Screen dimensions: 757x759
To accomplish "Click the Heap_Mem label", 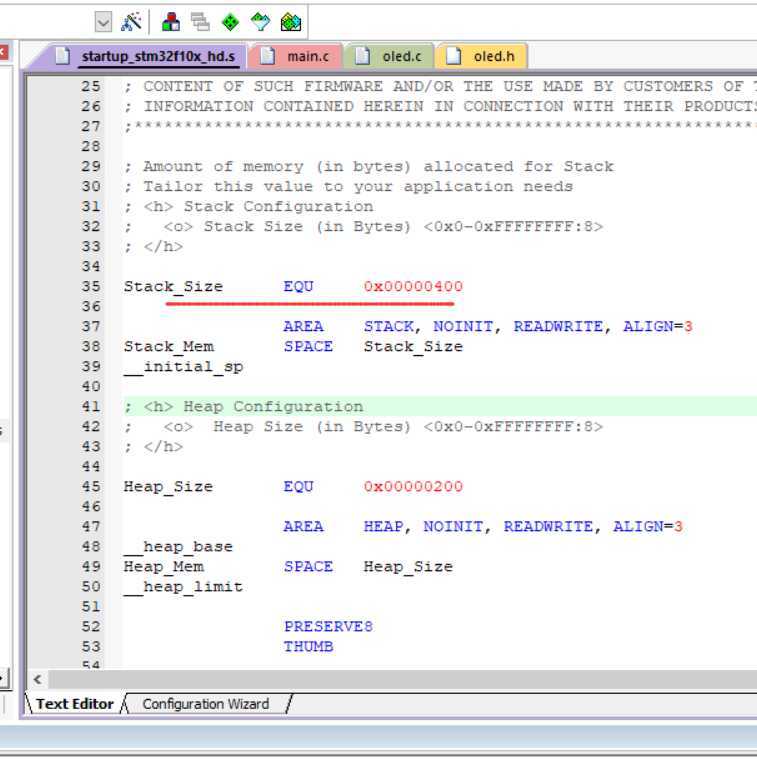I will [164, 567].
